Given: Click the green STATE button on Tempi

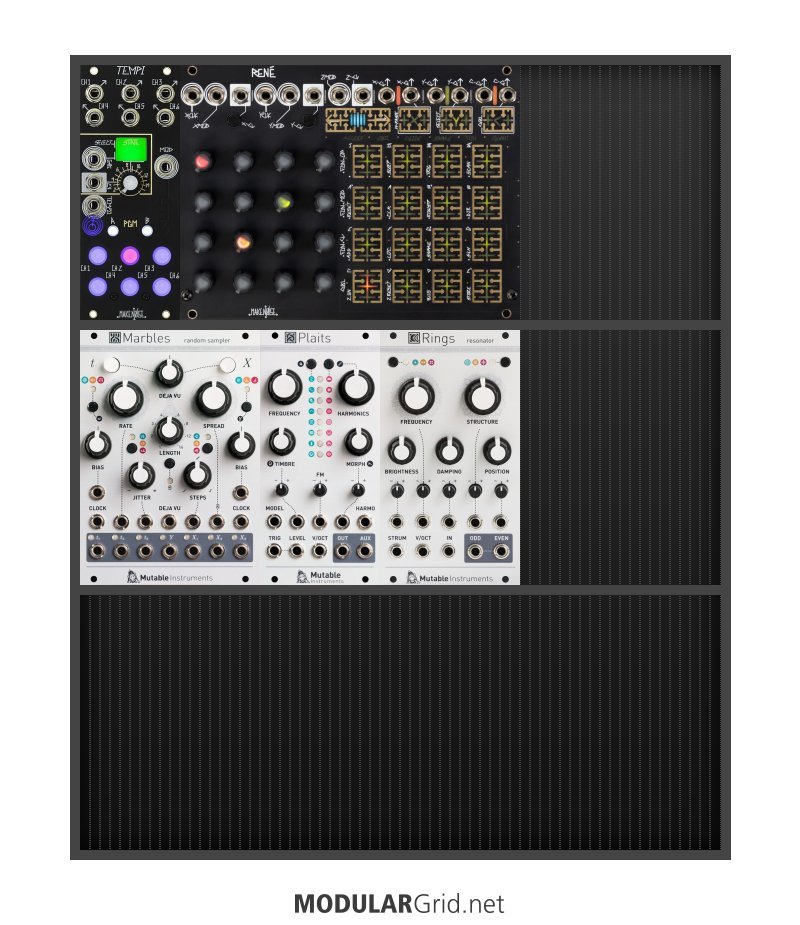Looking at the screenshot, I should pos(130,149).
